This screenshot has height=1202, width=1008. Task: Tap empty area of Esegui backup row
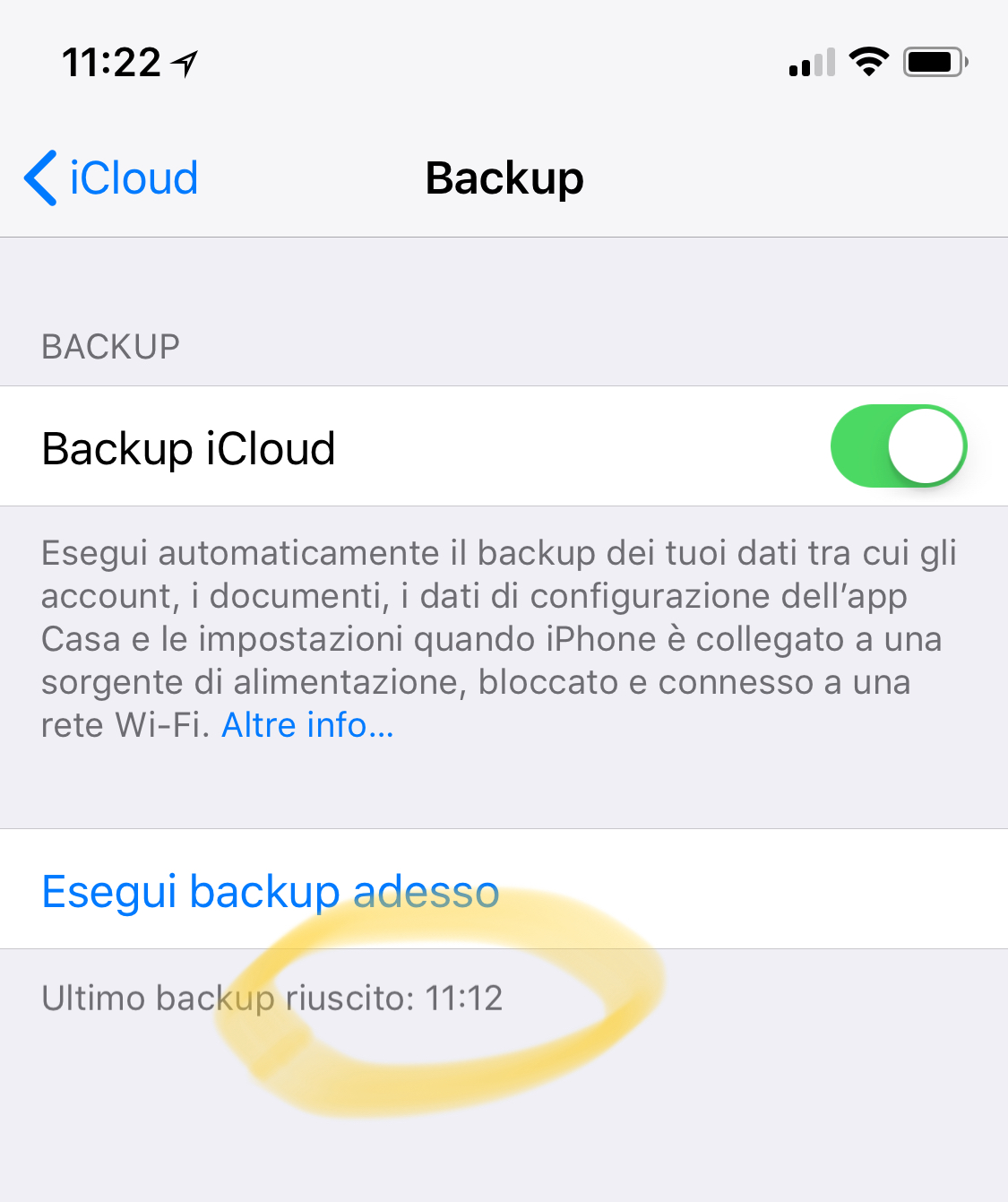[753, 889]
